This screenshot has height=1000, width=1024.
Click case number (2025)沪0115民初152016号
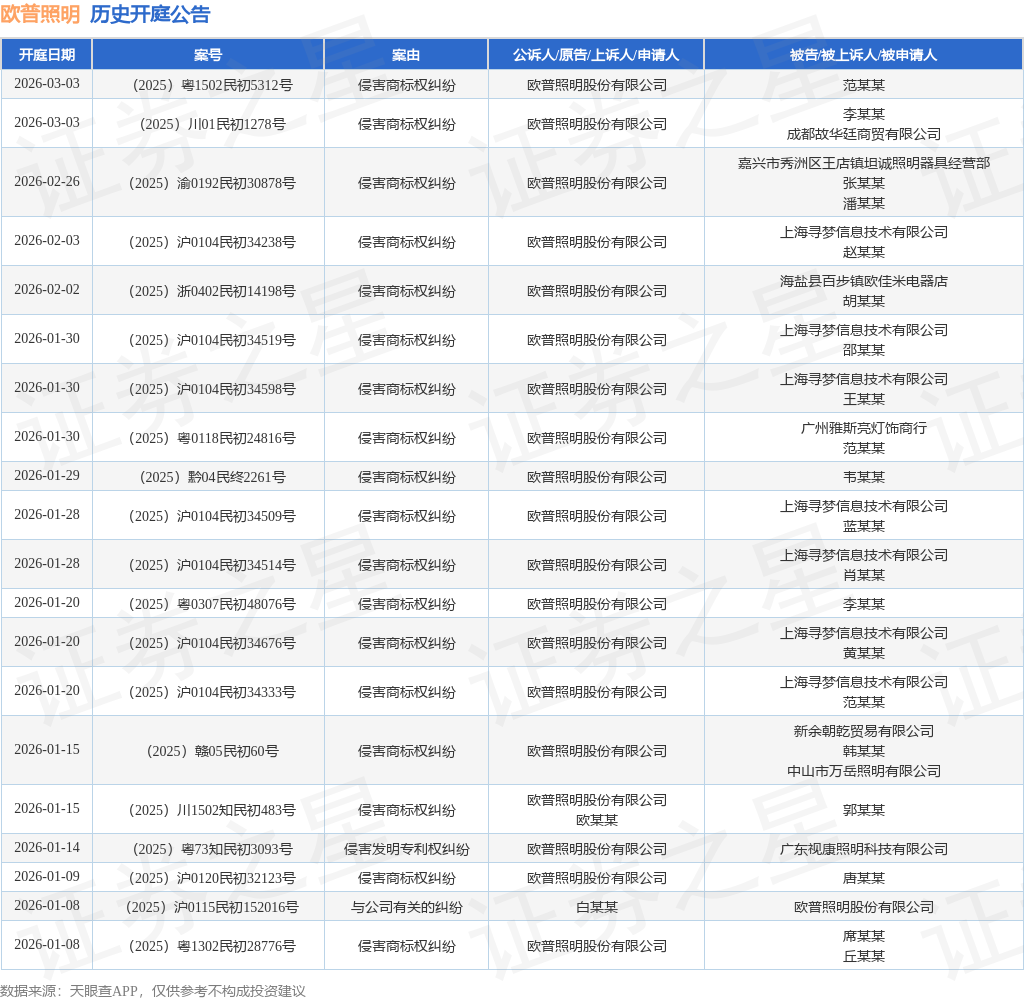click(212, 907)
